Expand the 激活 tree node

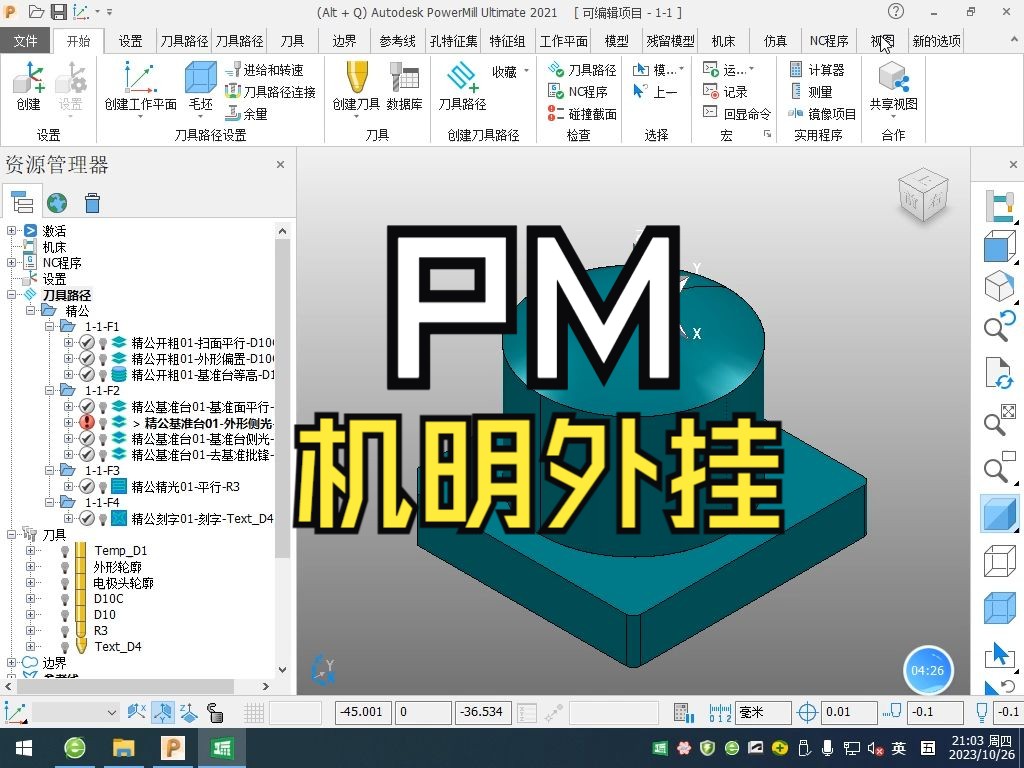coord(11,231)
